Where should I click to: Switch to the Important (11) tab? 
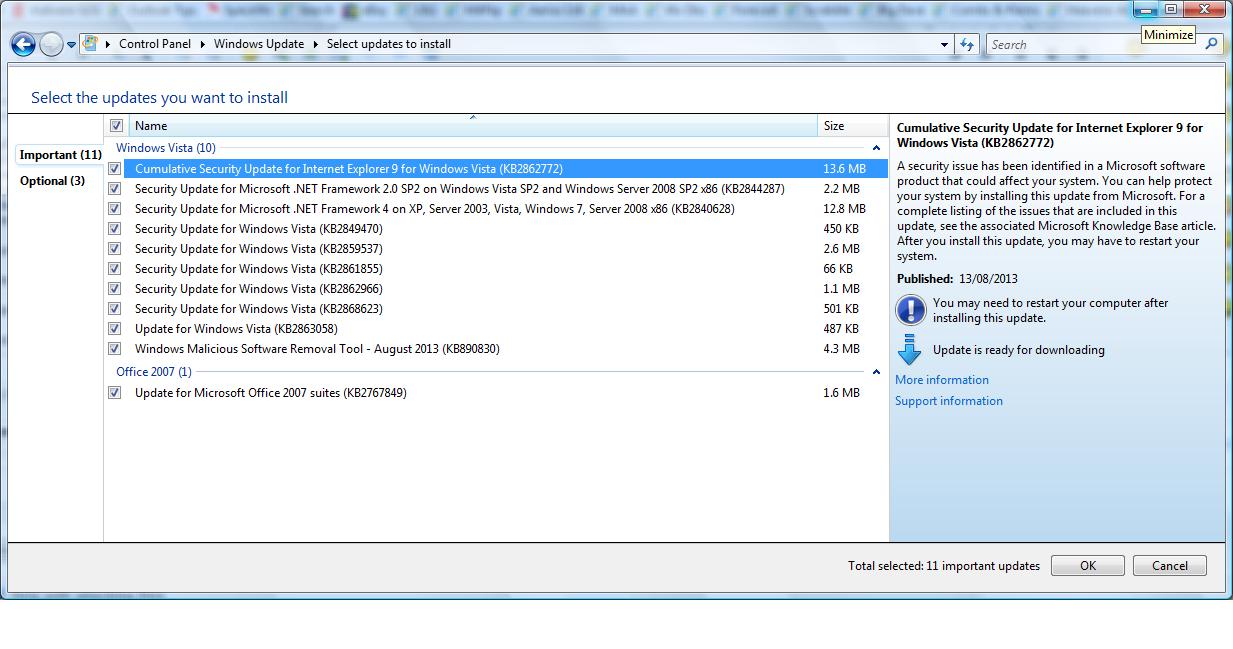pos(60,155)
